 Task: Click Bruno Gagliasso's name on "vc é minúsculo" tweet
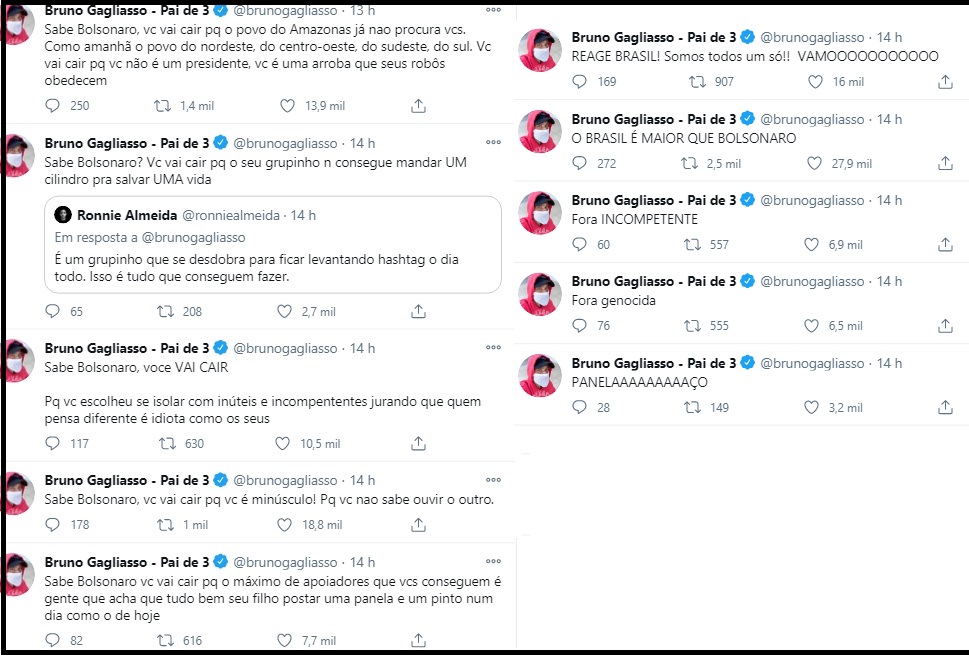pos(127,481)
